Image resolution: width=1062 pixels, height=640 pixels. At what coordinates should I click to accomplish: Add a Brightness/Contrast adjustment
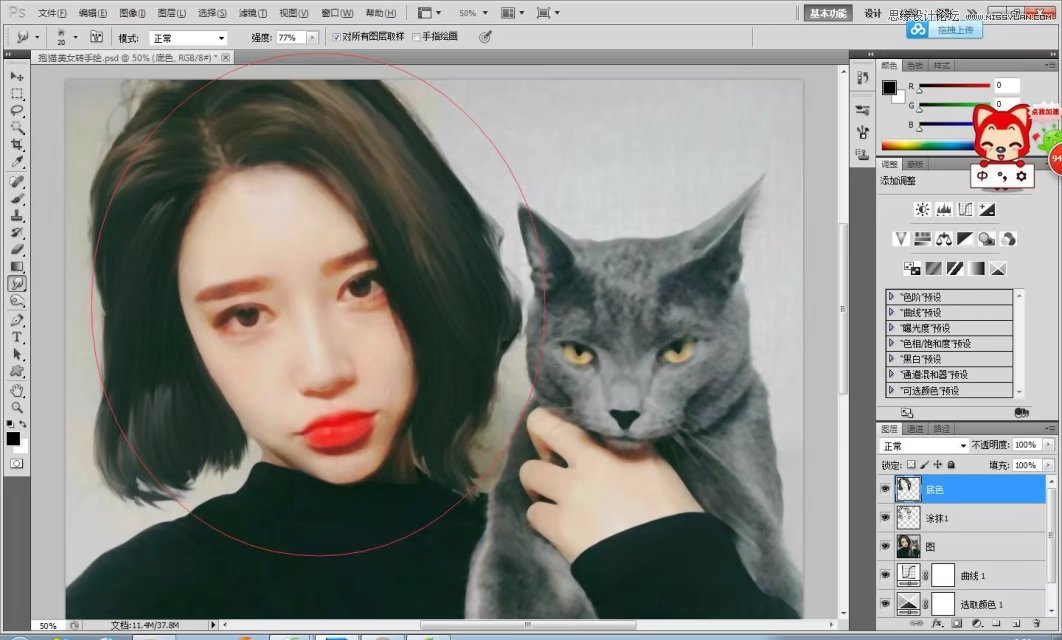click(x=922, y=209)
